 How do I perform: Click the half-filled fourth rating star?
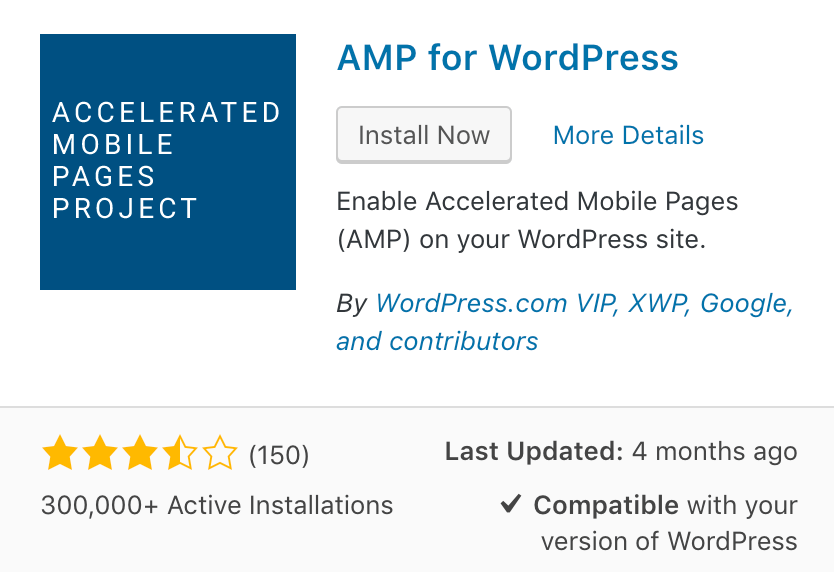180,453
